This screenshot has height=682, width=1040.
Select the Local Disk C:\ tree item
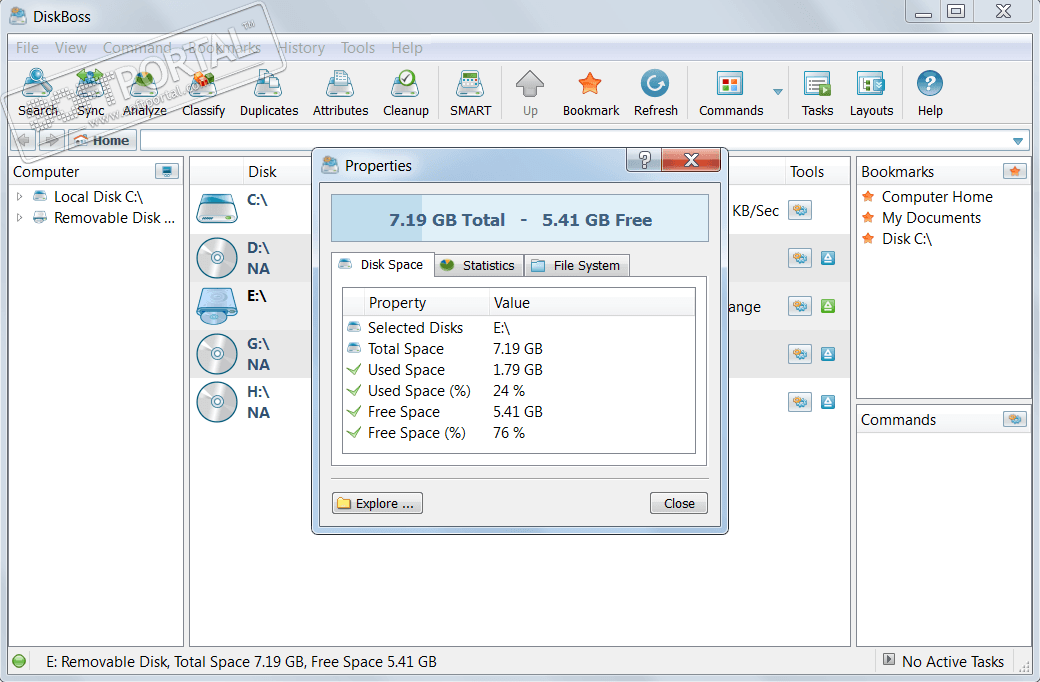point(98,196)
